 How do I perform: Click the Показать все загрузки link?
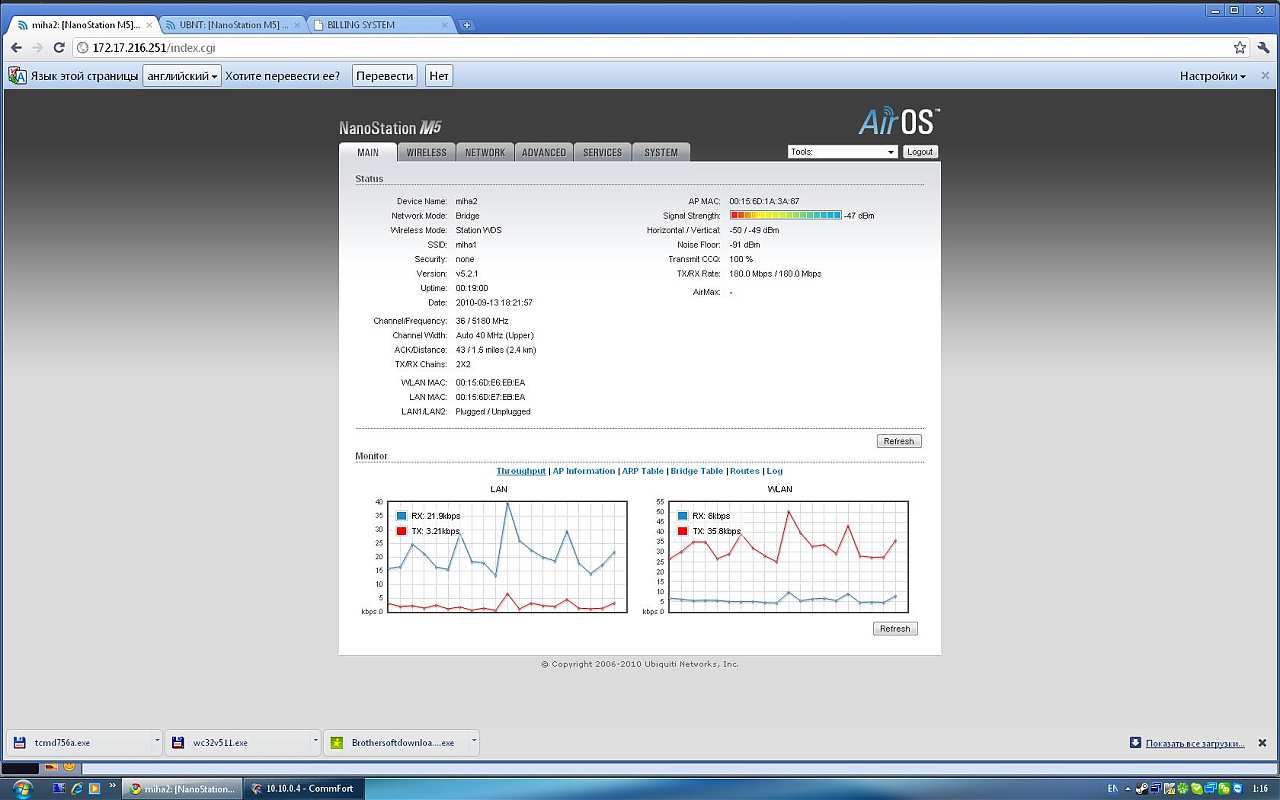(1195, 744)
